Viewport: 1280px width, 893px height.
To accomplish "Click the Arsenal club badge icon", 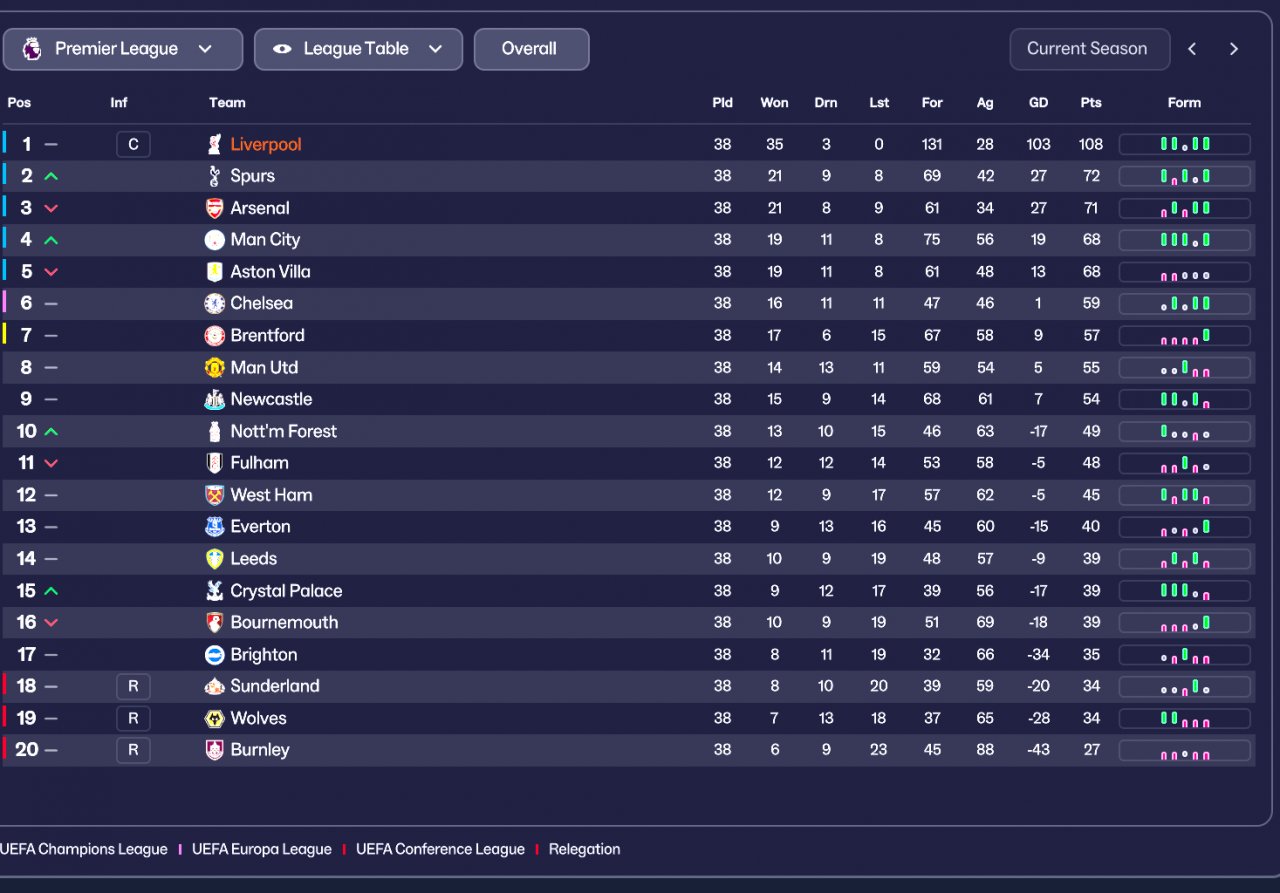I will [x=214, y=208].
